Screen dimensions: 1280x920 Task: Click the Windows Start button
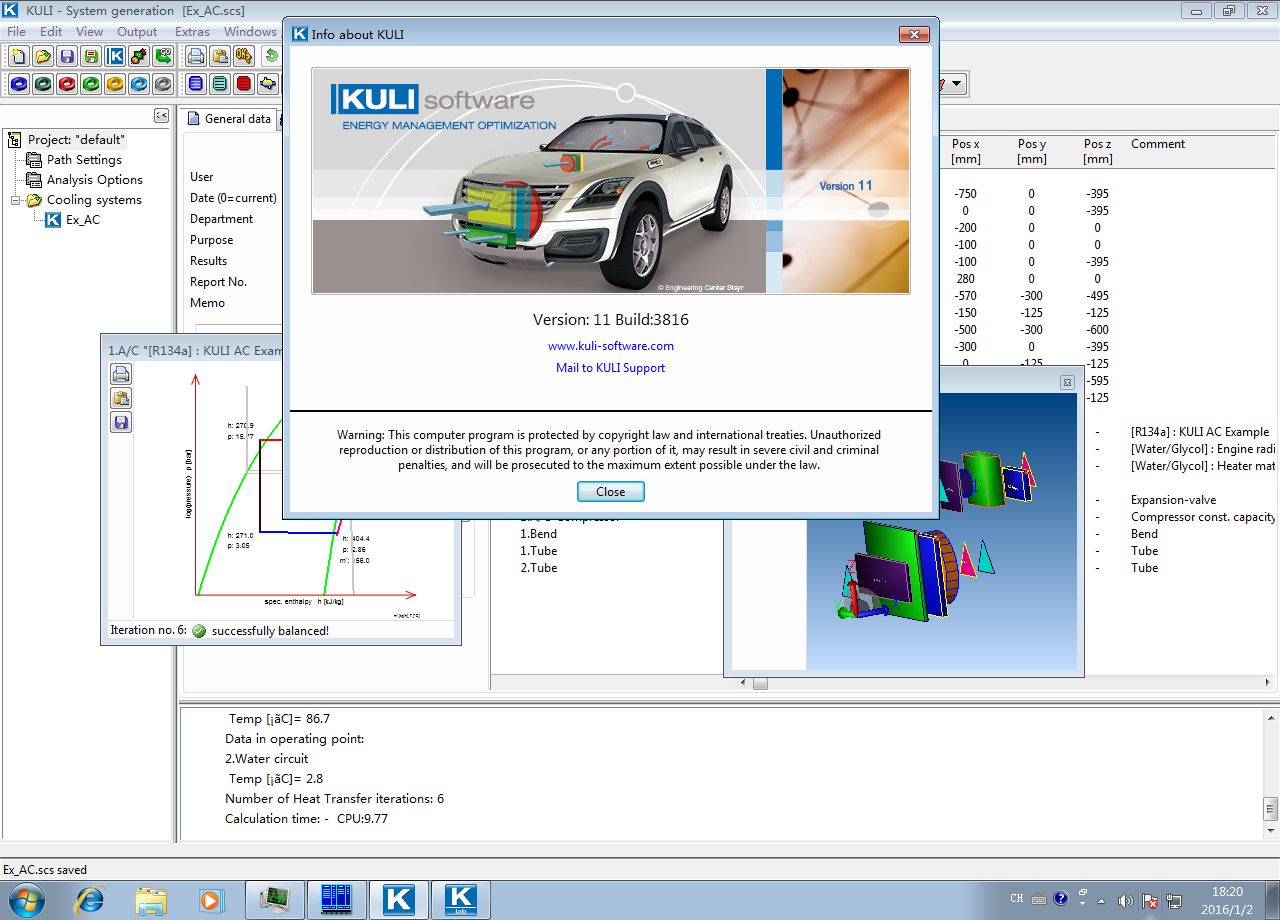27,899
